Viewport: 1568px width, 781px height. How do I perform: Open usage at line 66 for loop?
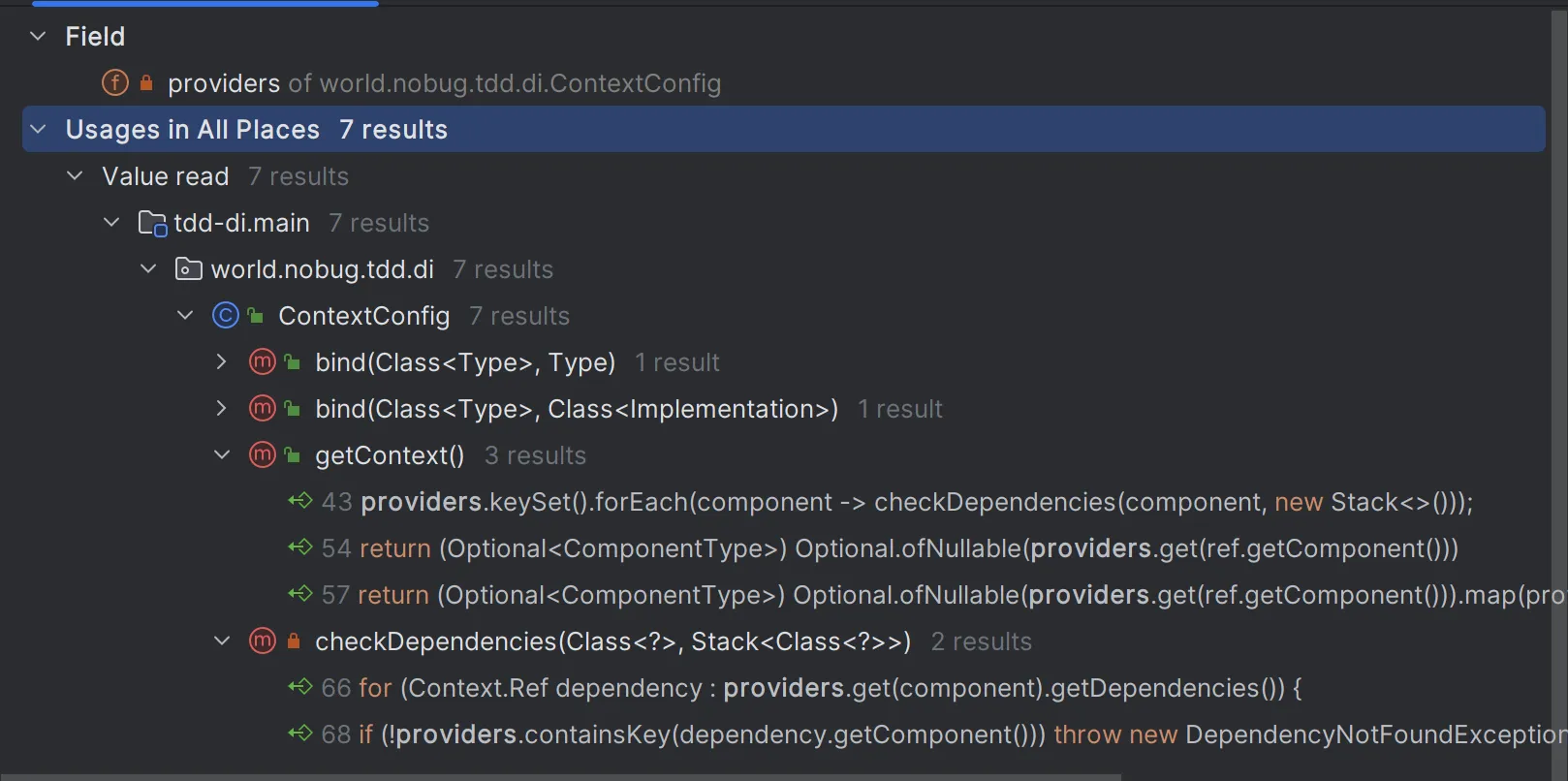point(811,688)
